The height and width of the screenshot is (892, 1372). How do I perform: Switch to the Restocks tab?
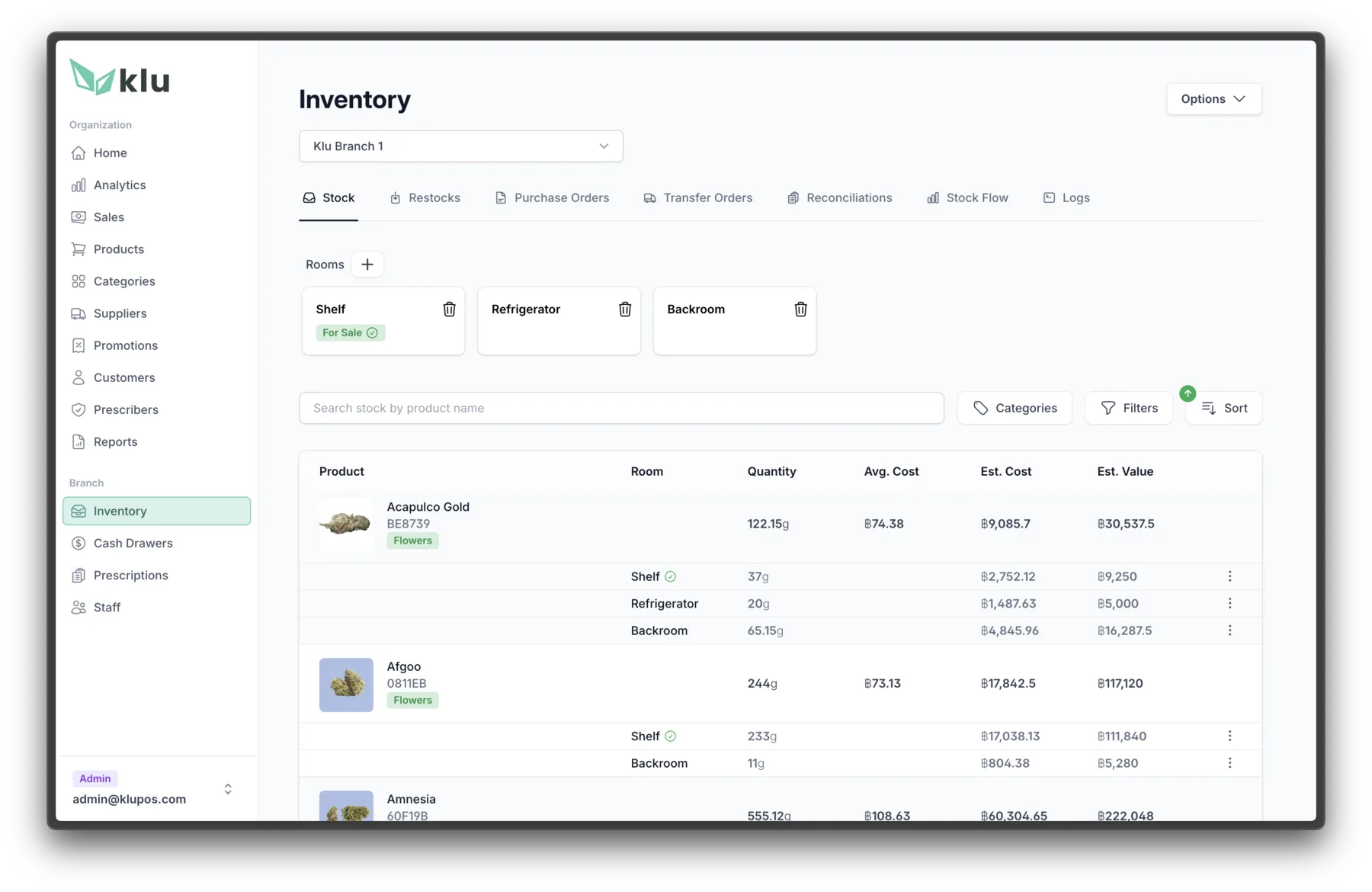425,198
